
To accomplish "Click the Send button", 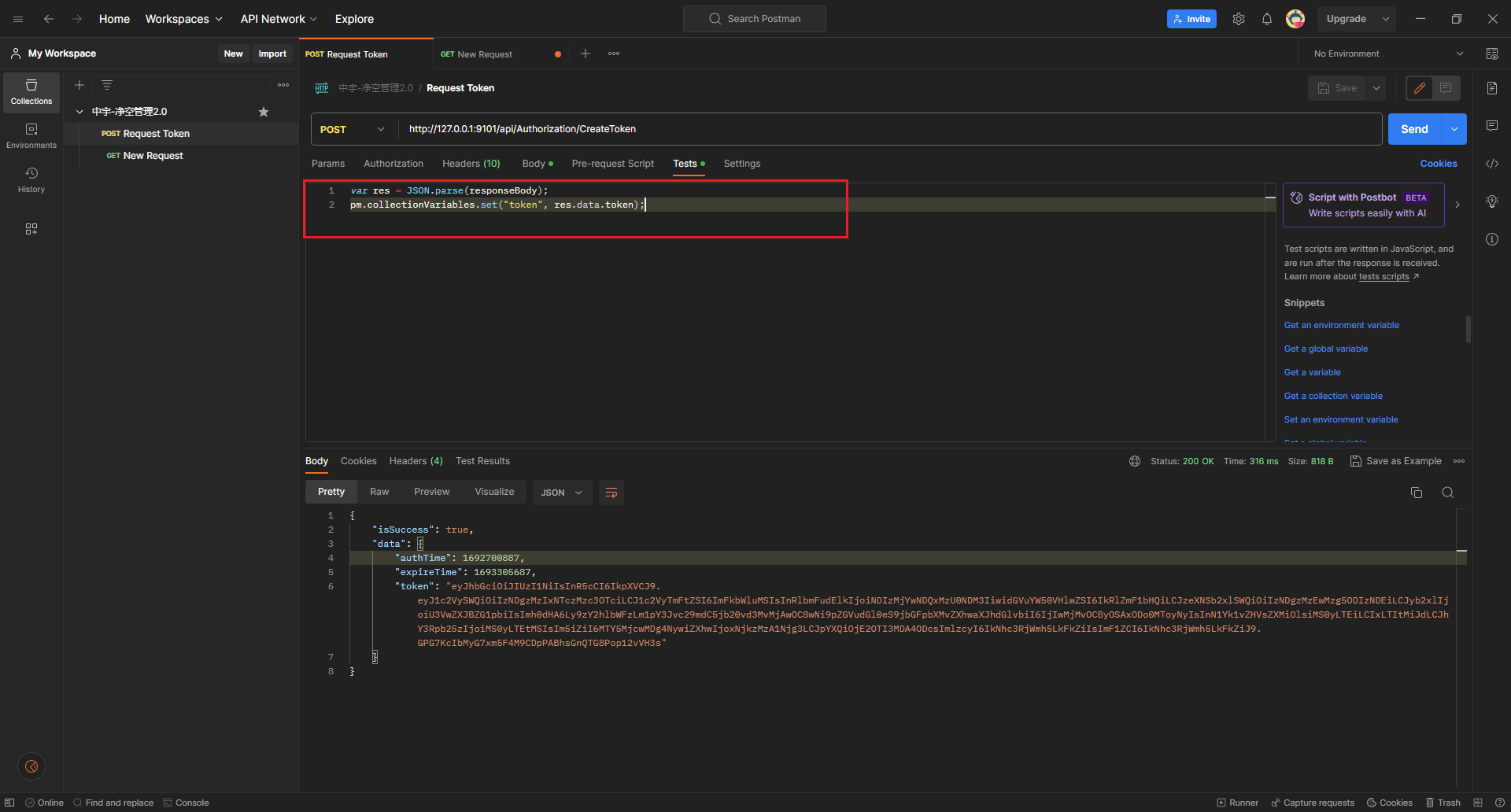I will tap(1414, 129).
